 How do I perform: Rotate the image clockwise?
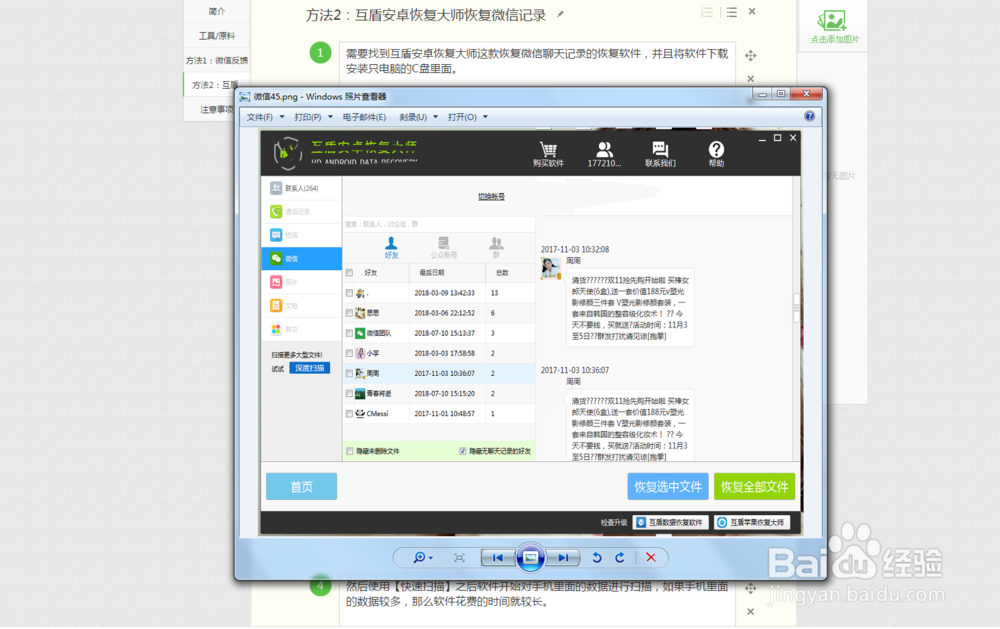620,558
